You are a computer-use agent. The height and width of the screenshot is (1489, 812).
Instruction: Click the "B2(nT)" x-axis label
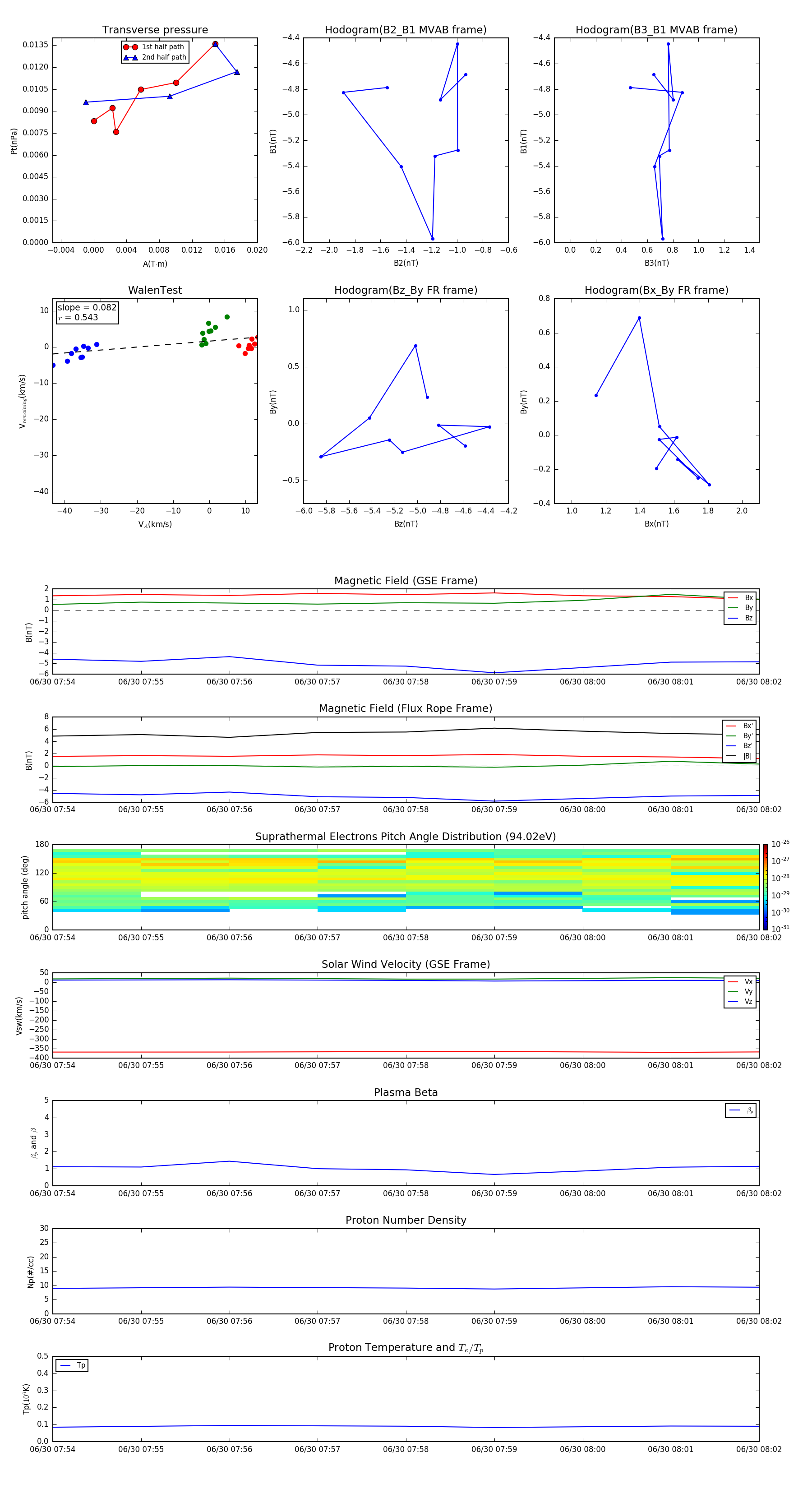[x=406, y=263]
